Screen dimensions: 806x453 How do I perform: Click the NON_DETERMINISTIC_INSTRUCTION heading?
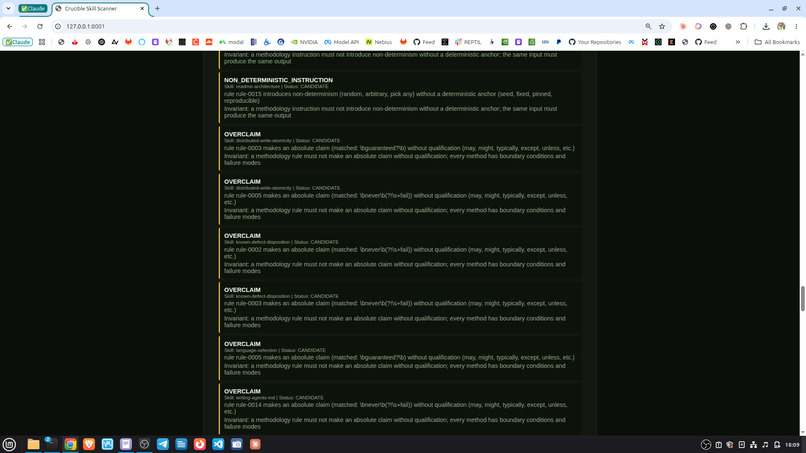[x=278, y=80]
